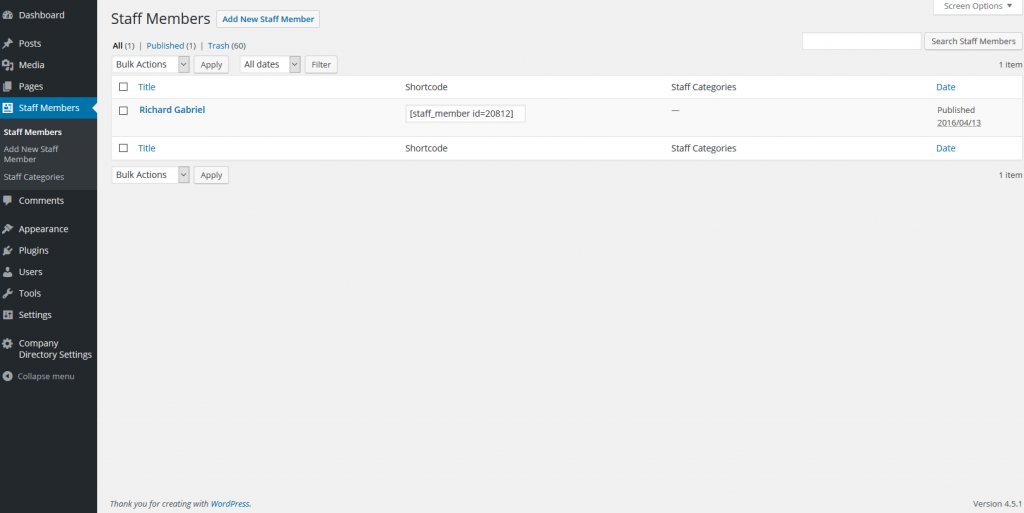Click the Collapse menu arrow icon
This screenshot has width=1024, height=513.
click(8, 376)
